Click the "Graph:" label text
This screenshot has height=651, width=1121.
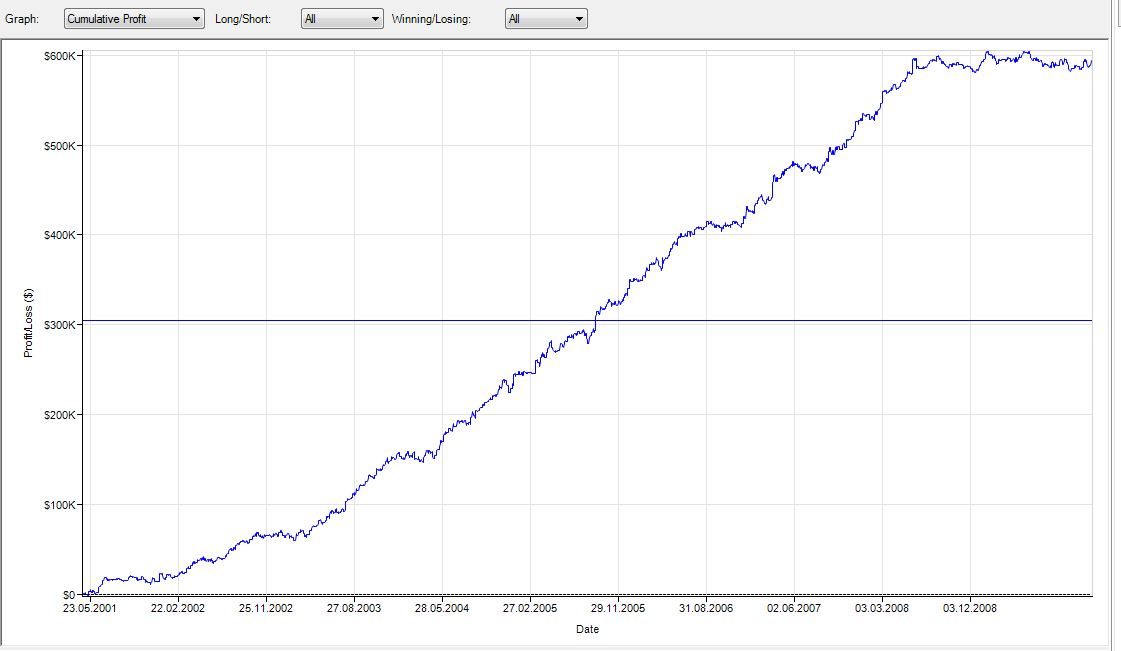tap(23, 19)
